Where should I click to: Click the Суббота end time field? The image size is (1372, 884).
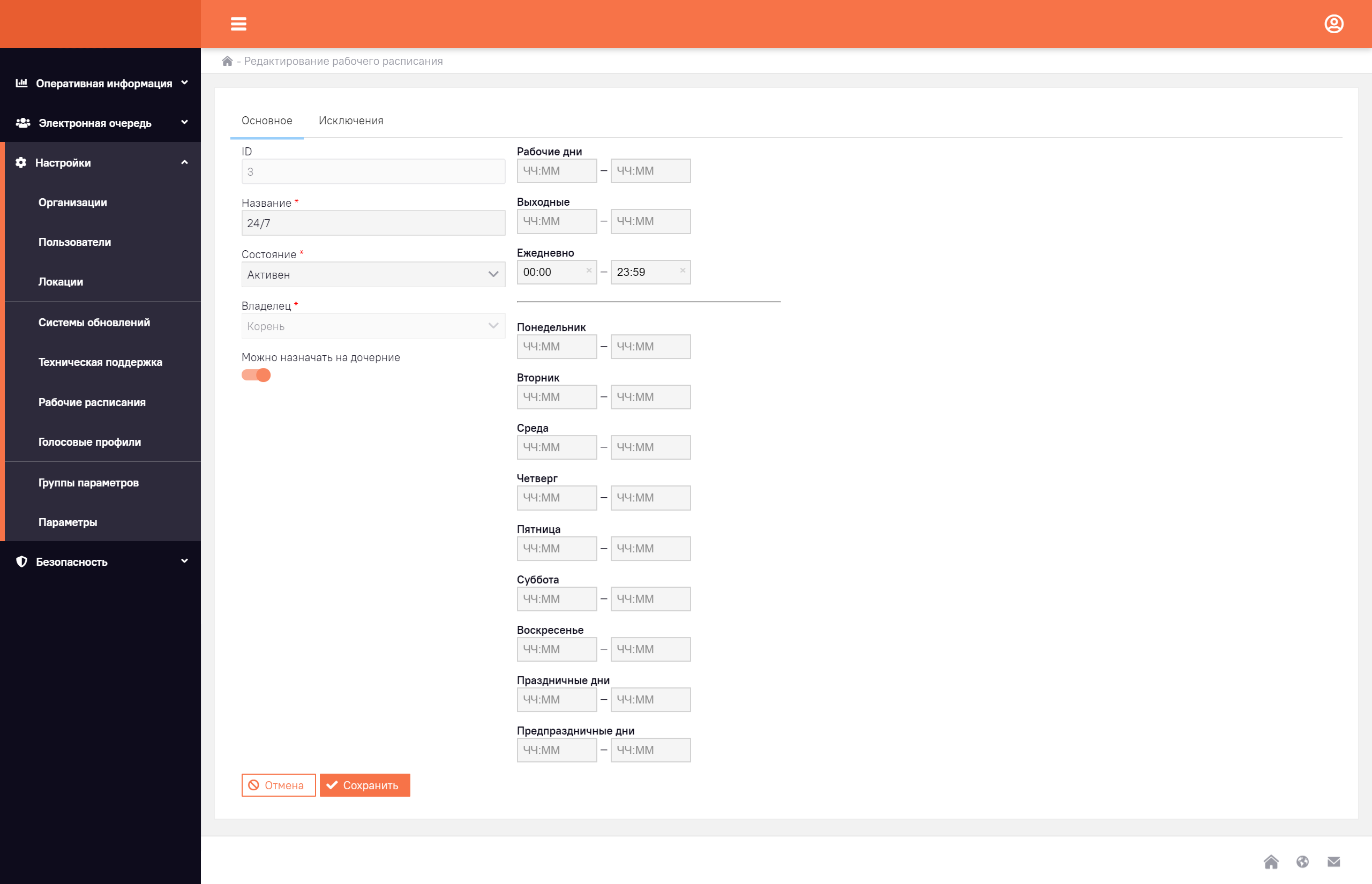coord(650,600)
